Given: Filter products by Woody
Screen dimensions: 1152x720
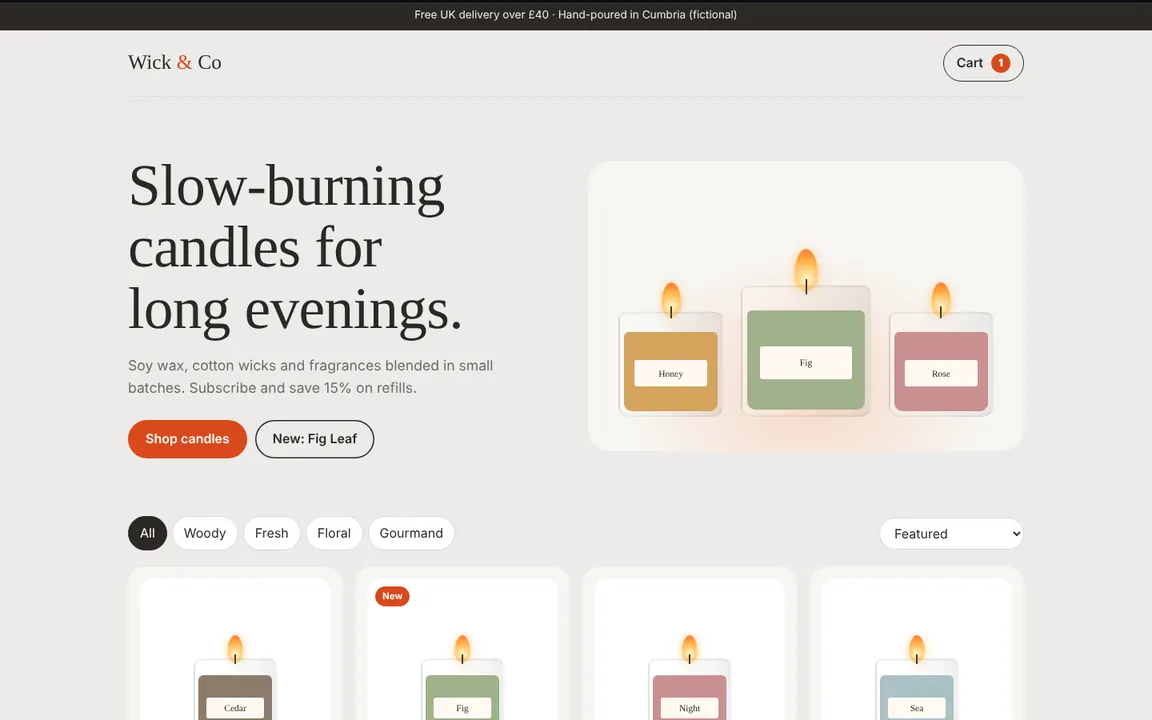Looking at the screenshot, I should pyautogui.click(x=205, y=533).
